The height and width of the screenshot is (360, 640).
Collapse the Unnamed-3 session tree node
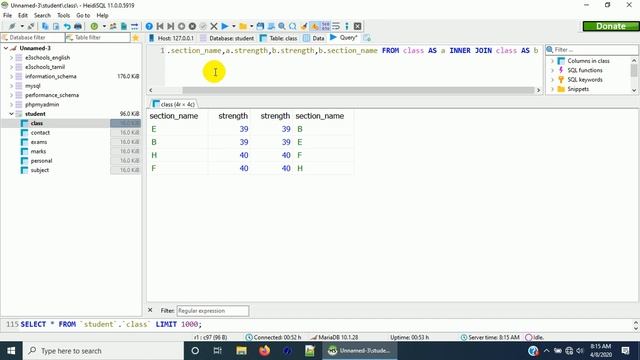click(6, 48)
